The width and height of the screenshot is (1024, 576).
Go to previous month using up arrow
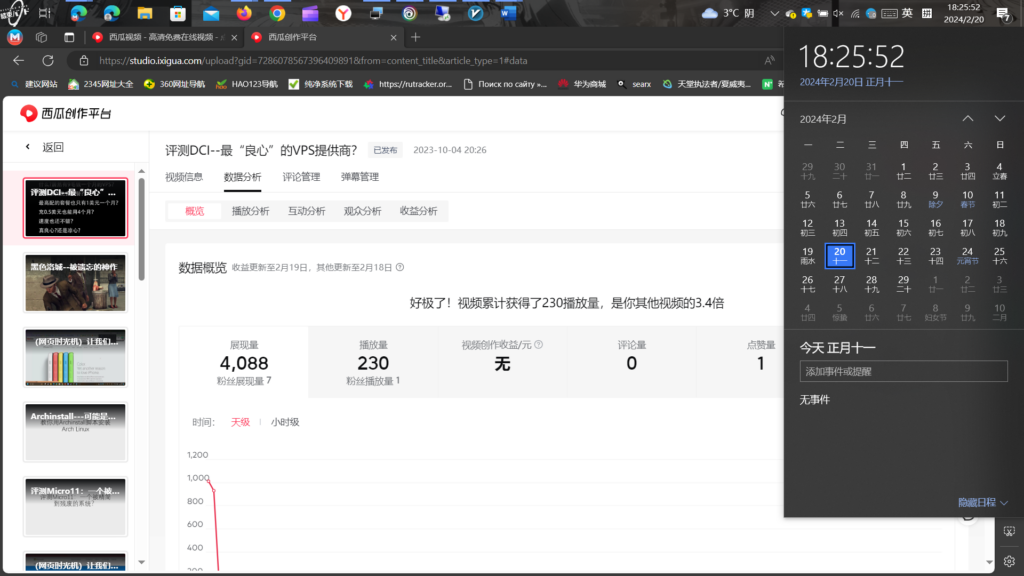tap(967, 119)
